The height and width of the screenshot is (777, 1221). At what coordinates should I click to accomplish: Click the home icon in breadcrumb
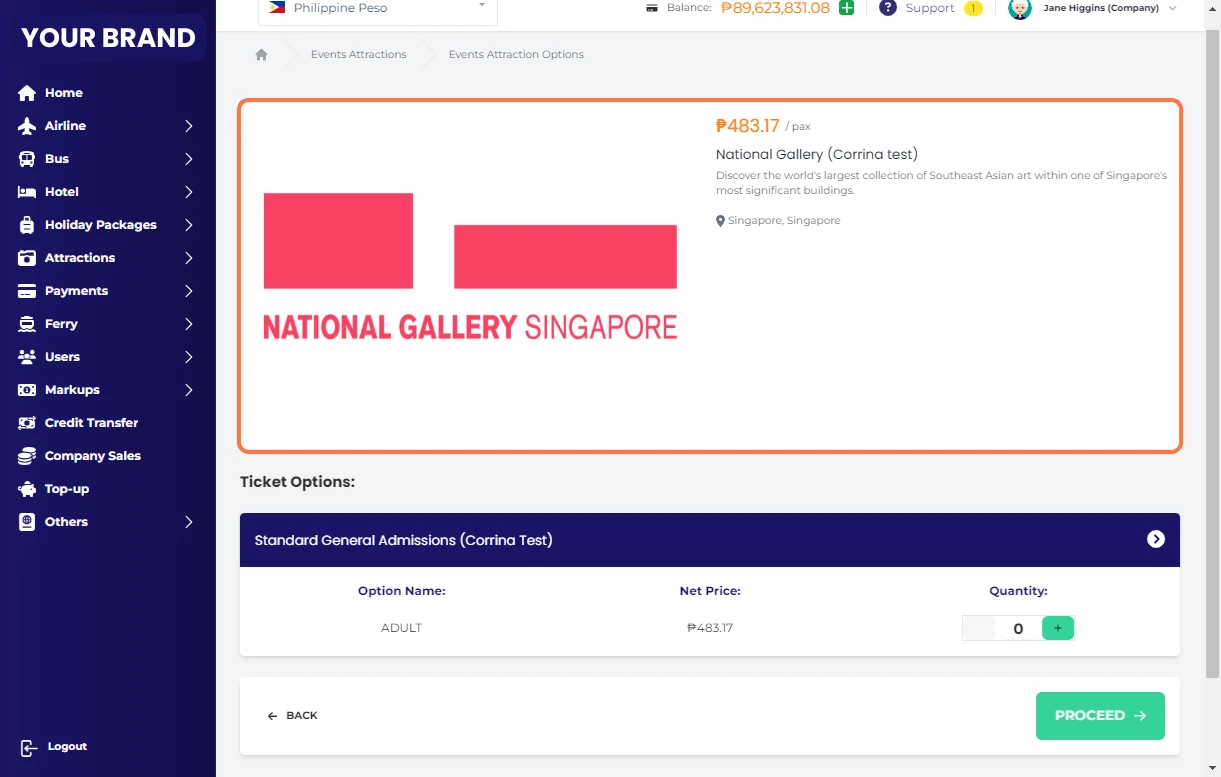click(261, 55)
